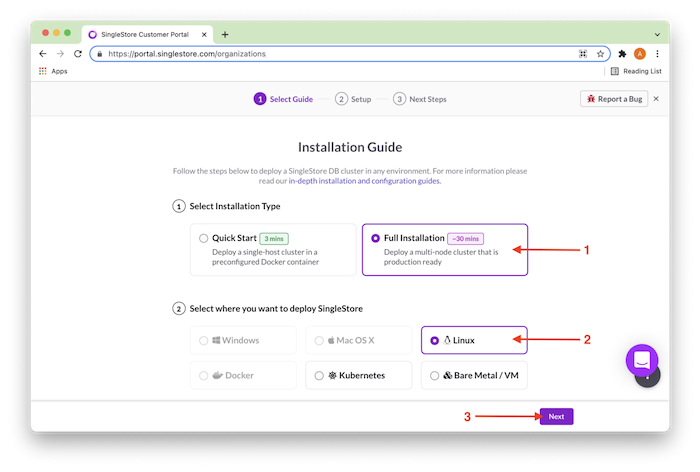Open the in-depth installation and configuration guides link
The width and height of the screenshot is (700, 472).
tap(364, 181)
